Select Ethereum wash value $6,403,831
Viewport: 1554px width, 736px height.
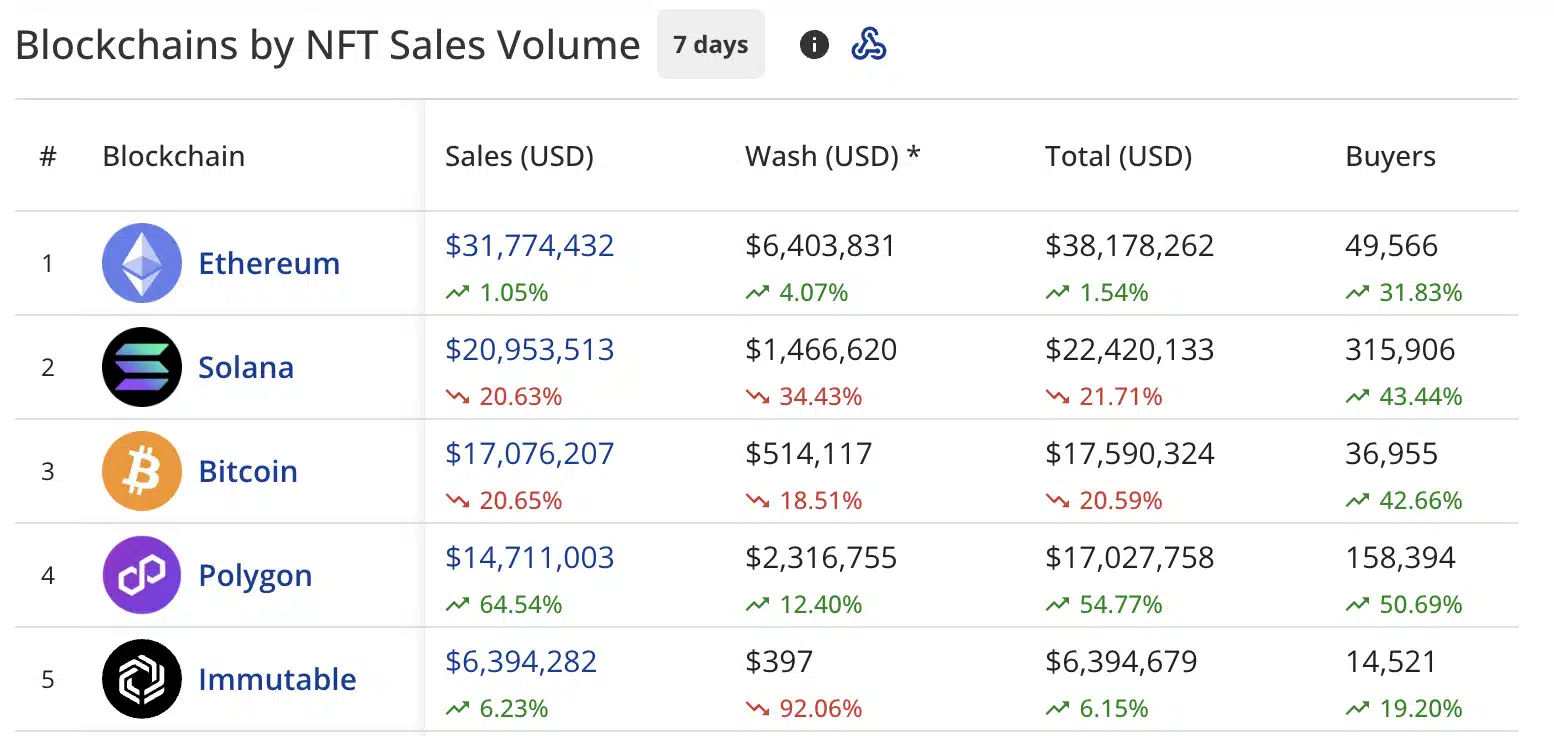point(820,245)
